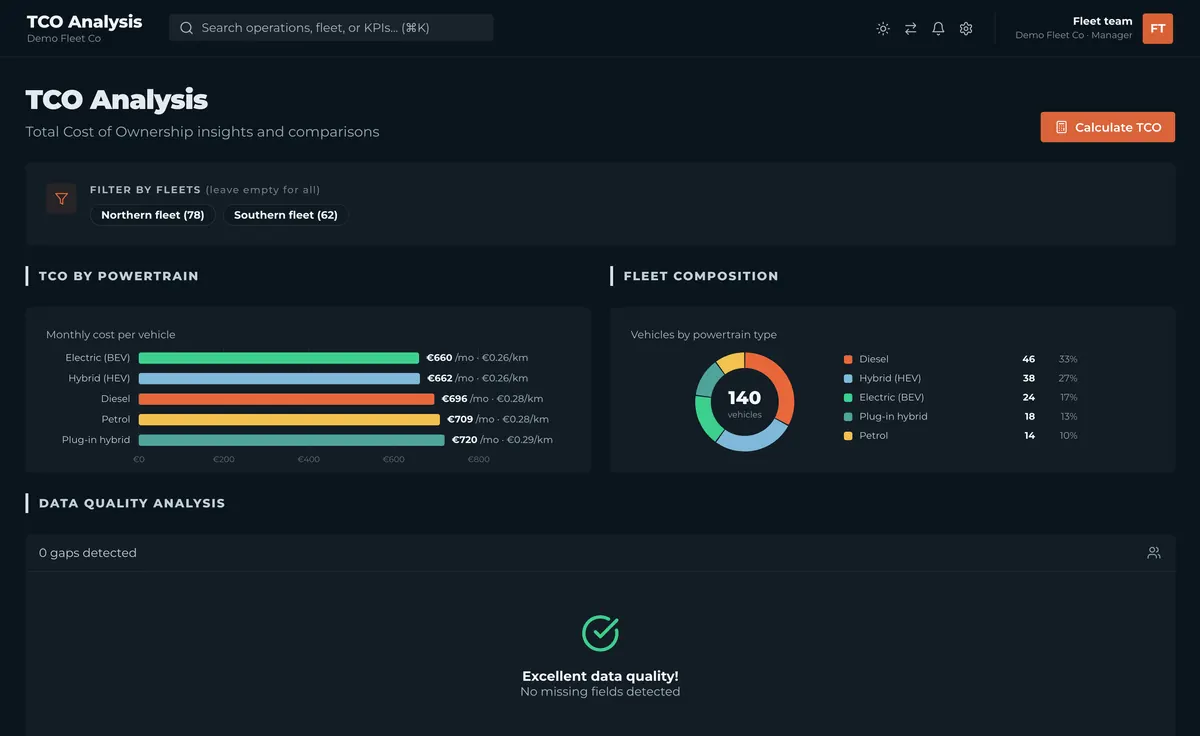Click the 'Vehicles by powertrain type' chart title
This screenshot has width=1200, height=736.
704,334
